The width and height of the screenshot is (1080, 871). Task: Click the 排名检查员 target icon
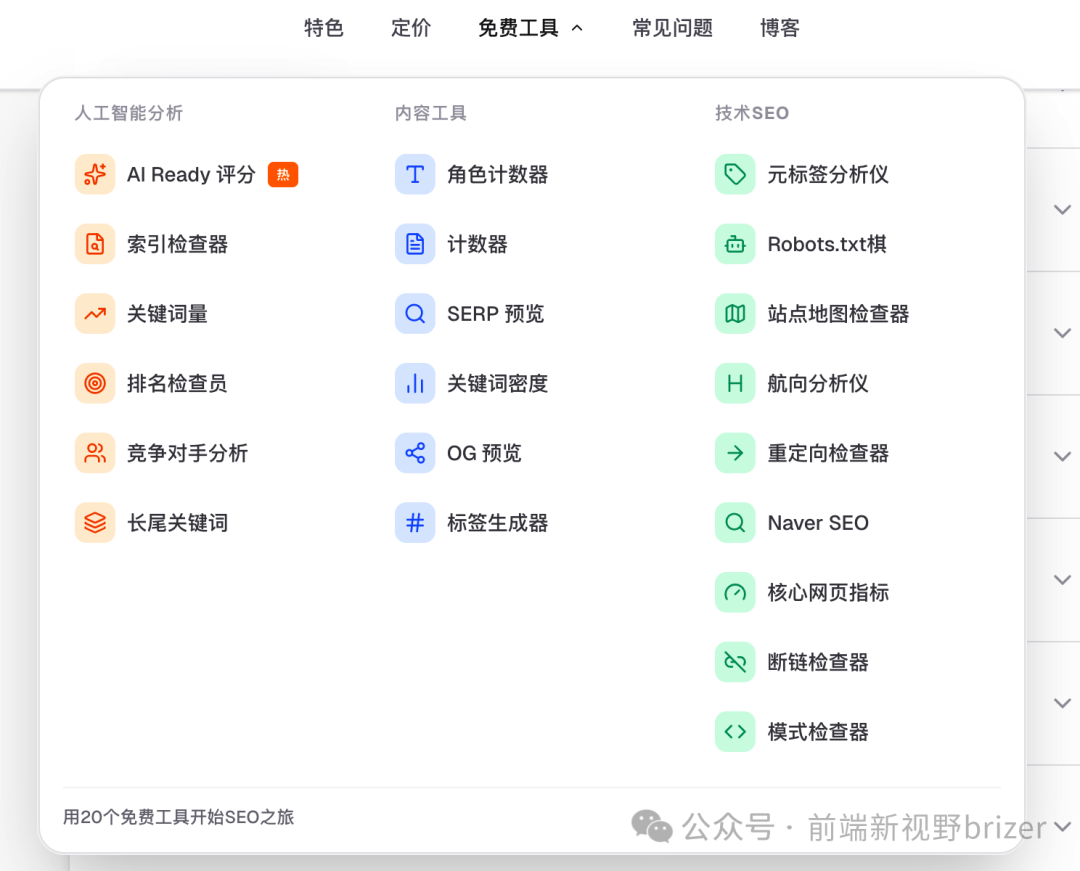click(94, 383)
